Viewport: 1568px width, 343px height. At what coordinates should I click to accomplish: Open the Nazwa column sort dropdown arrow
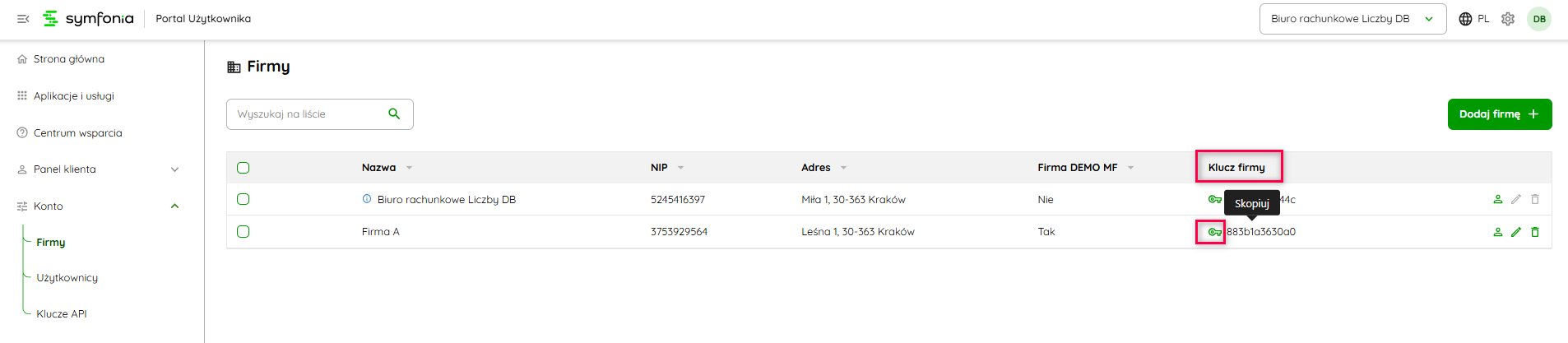click(x=409, y=168)
